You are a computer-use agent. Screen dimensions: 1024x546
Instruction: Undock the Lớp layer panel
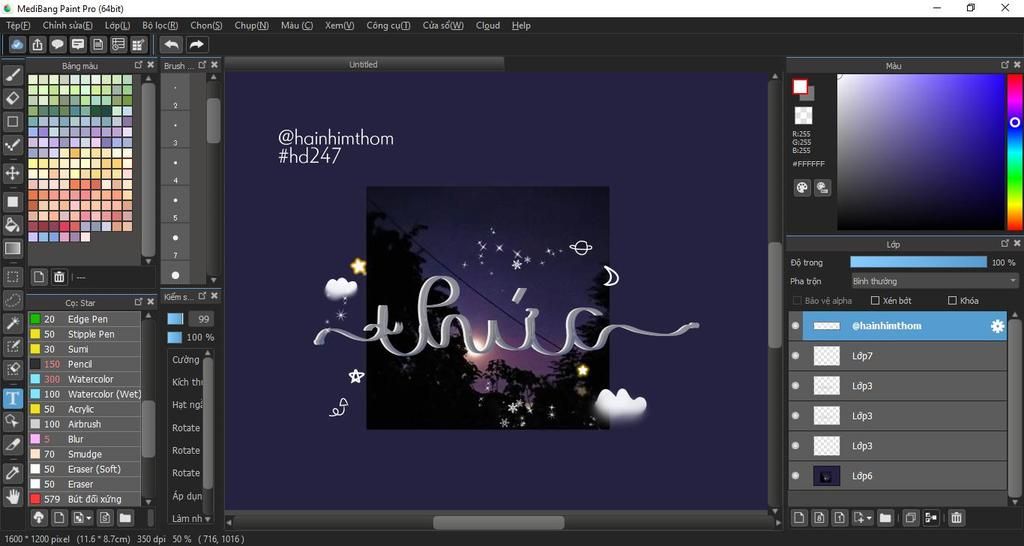point(1005,244)
